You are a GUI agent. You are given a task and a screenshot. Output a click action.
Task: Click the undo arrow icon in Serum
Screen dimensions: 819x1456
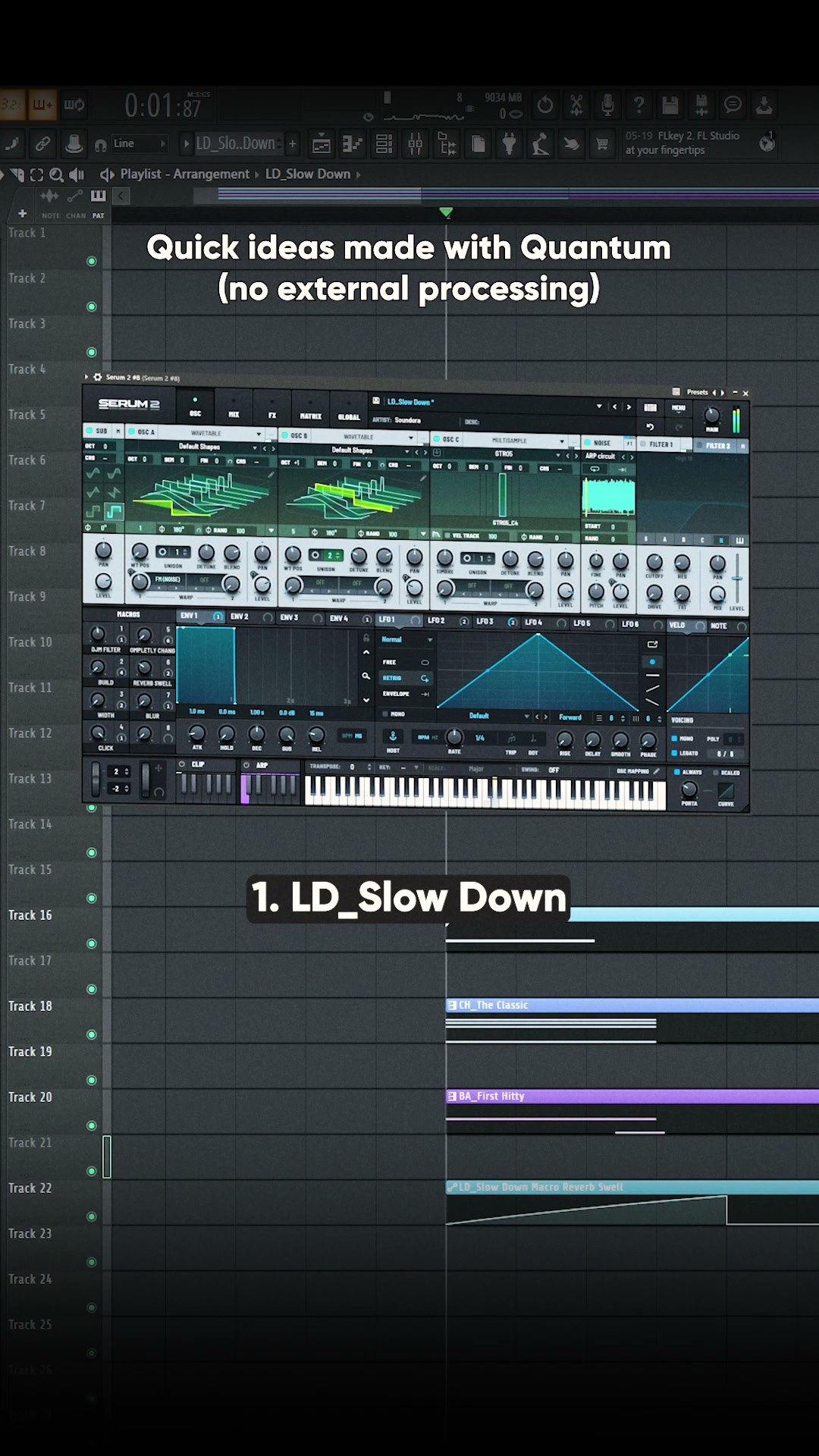(x=650, y=427)
